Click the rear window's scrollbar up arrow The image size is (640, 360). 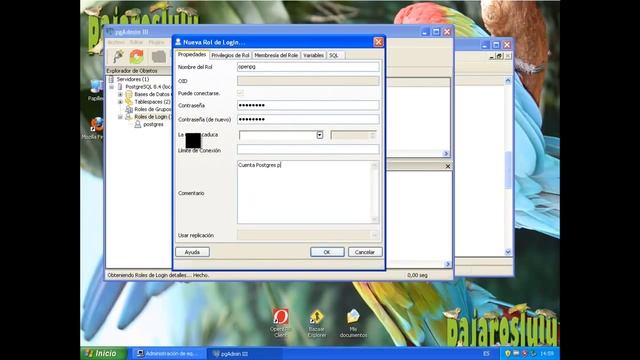point(508,81)
